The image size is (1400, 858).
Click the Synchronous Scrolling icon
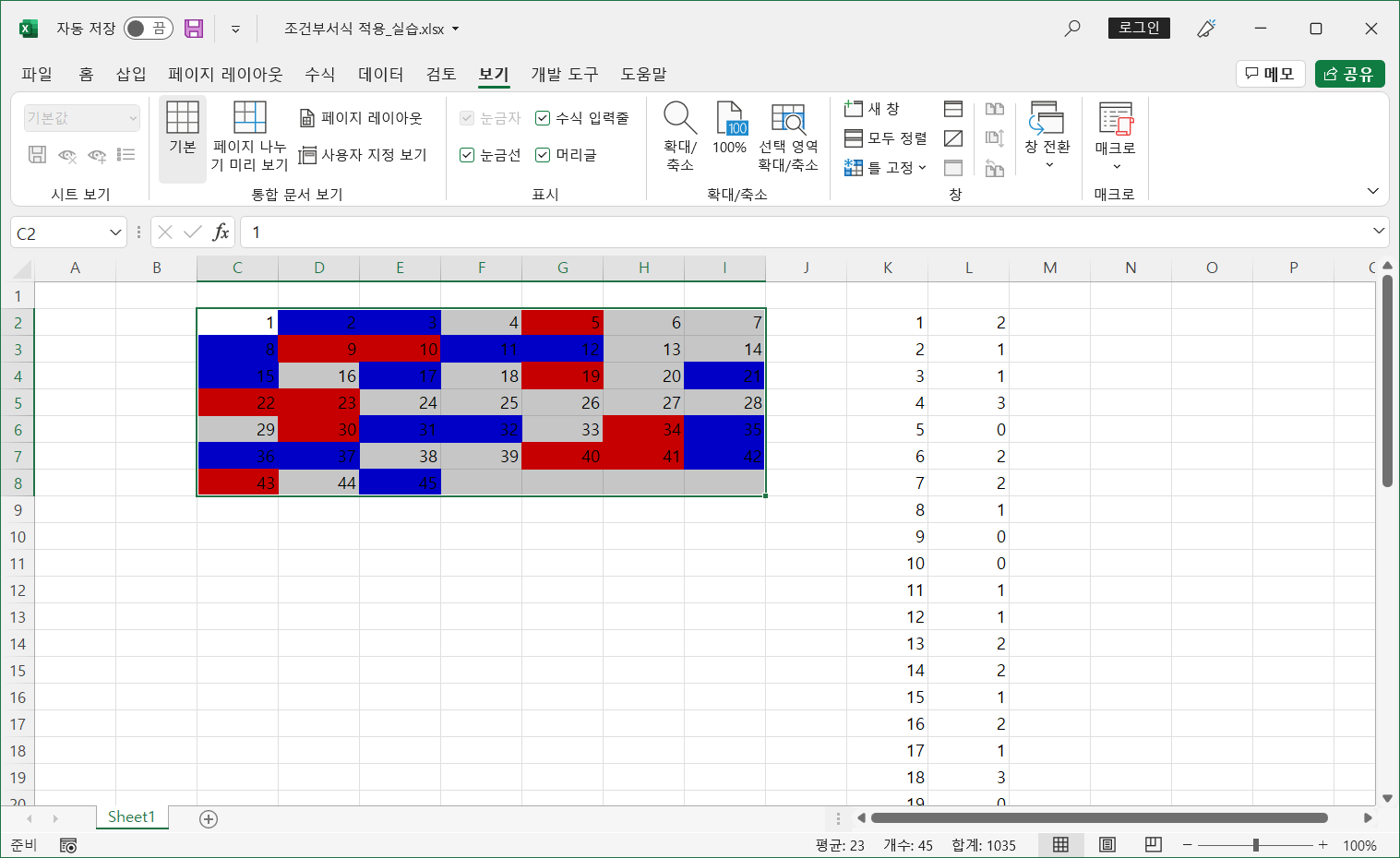[994, 138]
